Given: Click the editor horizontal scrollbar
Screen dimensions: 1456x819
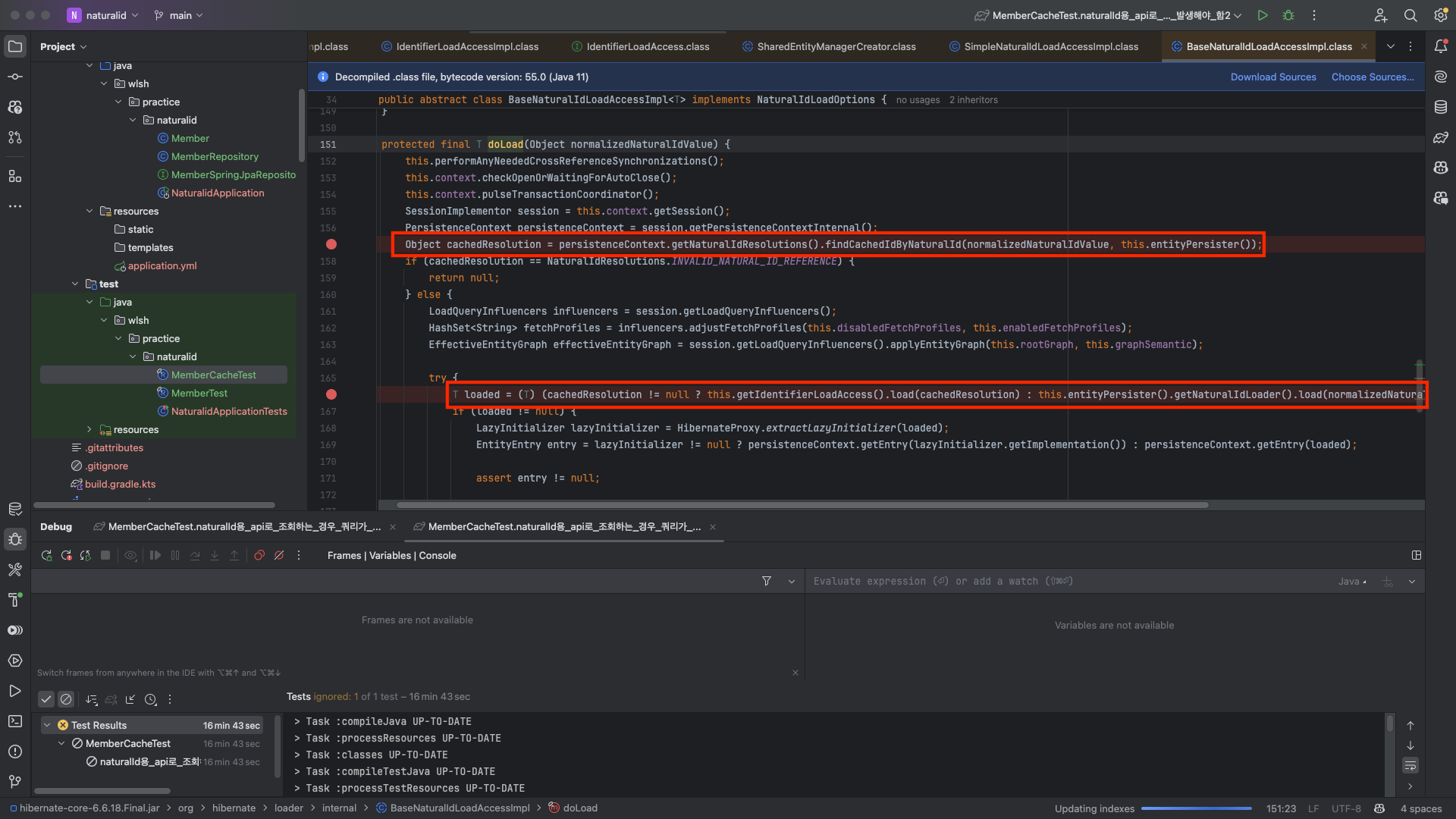Looking at the screenshot, I should [x=802, y=505].
